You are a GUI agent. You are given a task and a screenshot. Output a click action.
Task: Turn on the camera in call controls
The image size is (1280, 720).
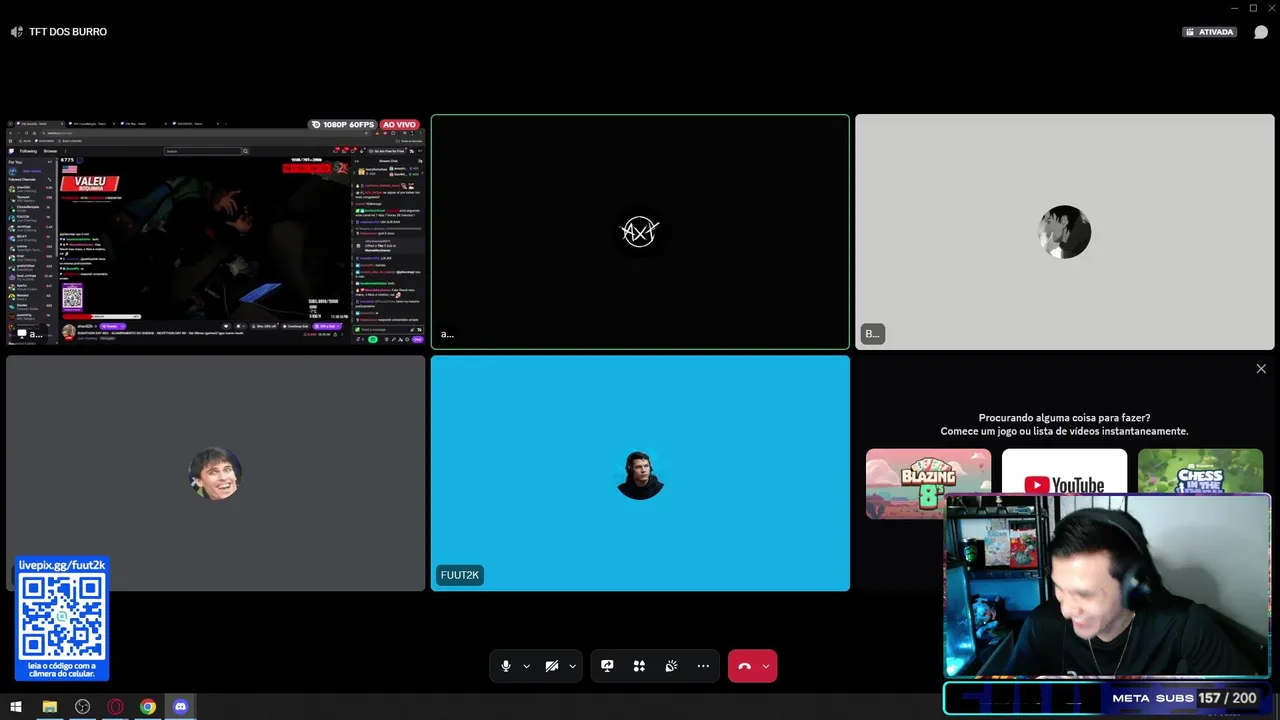(x=552, y=666)
